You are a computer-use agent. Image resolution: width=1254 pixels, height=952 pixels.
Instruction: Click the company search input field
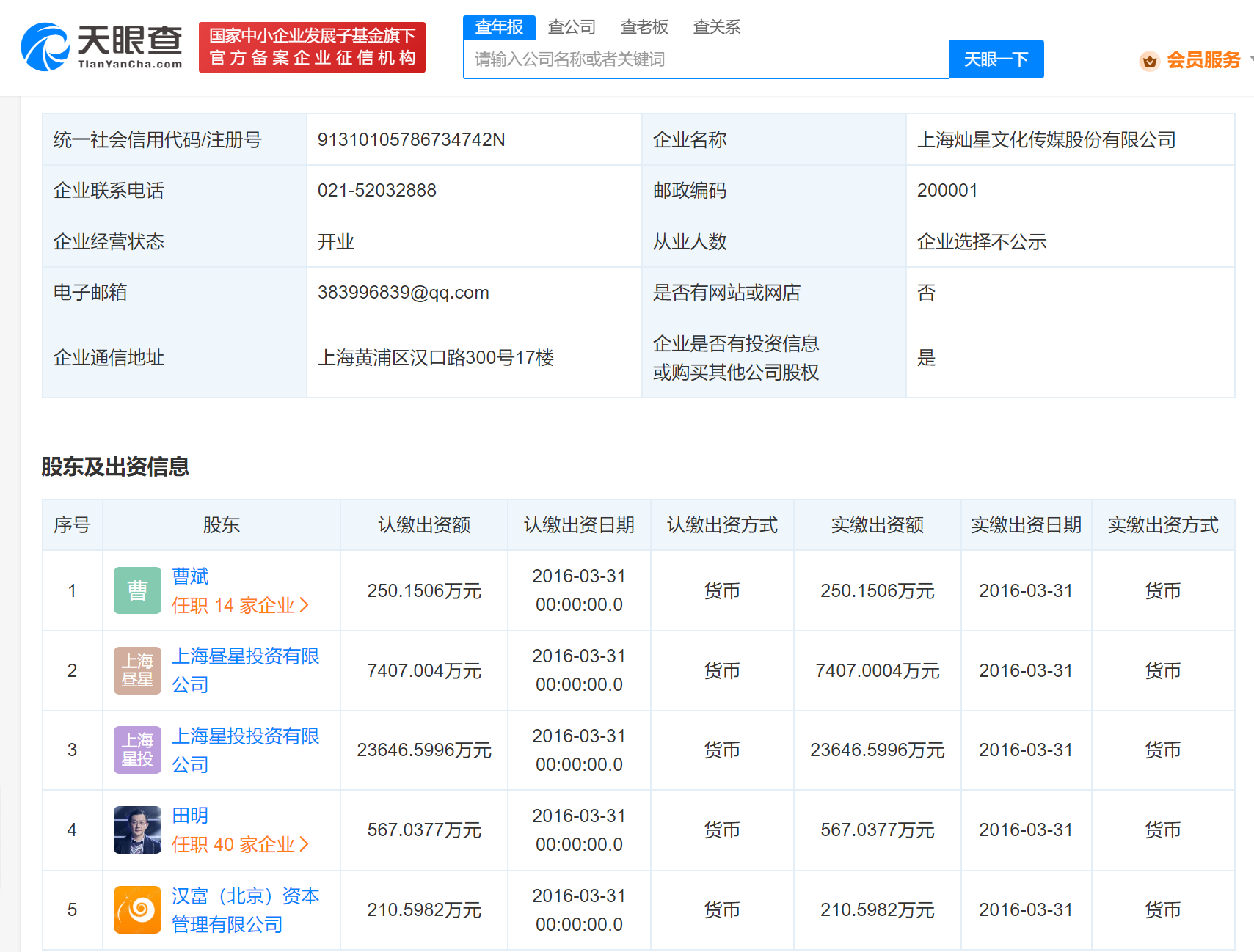click(704, 59)
